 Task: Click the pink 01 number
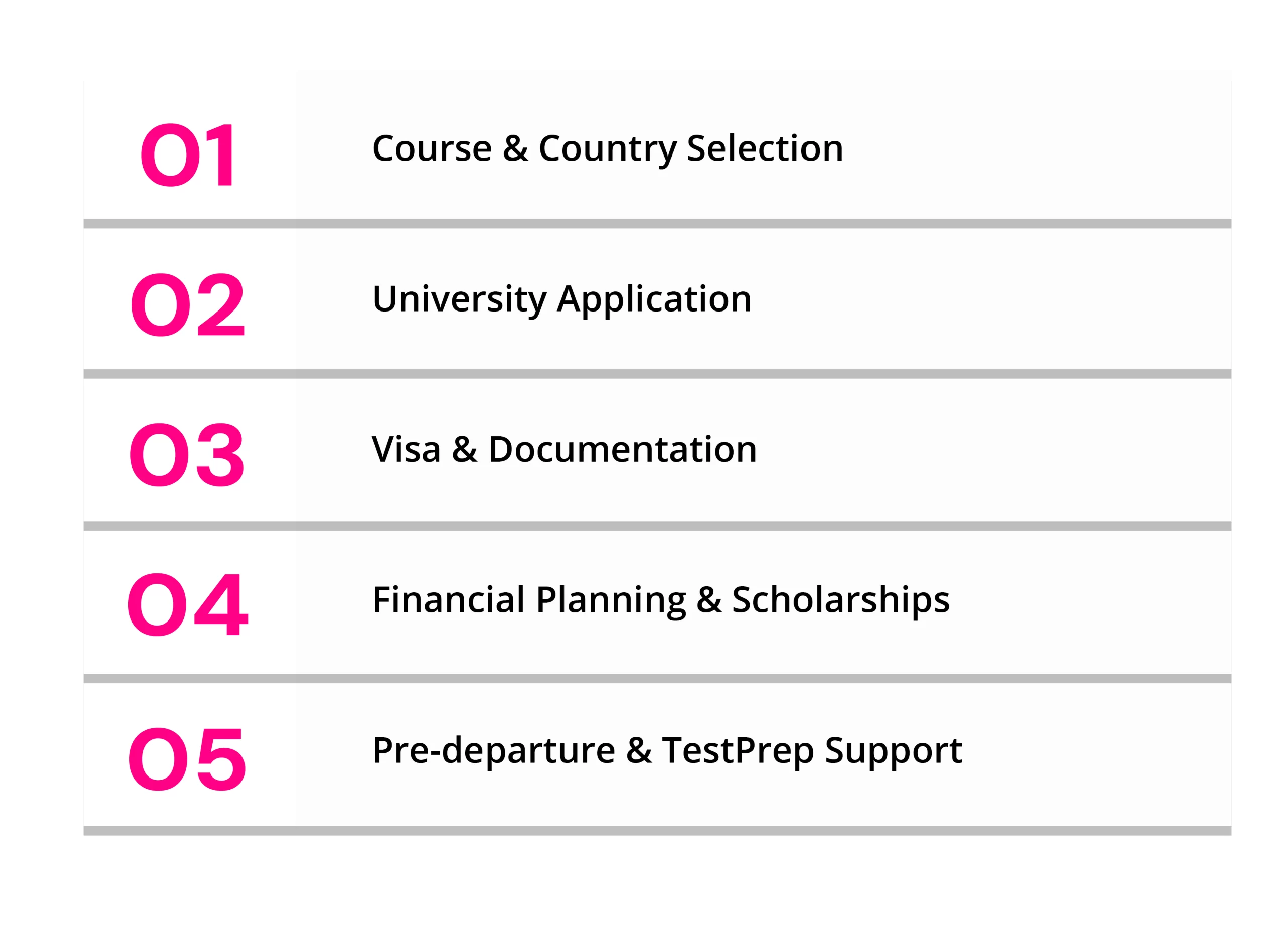187,154
